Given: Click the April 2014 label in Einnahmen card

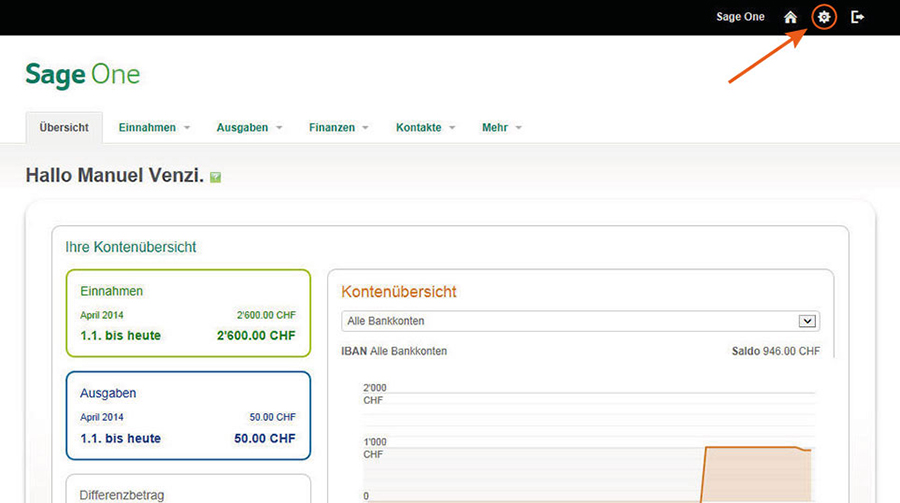Looking at the screenshot, I should point(102,315).
